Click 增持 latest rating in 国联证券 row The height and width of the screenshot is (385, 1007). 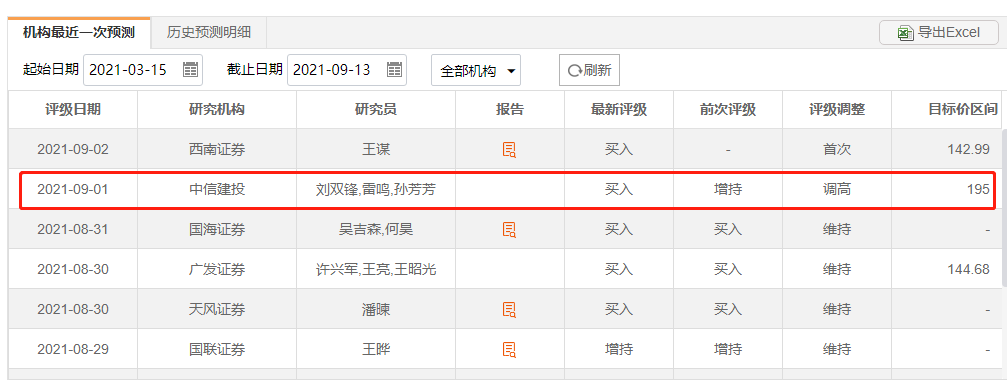(619, 350)
